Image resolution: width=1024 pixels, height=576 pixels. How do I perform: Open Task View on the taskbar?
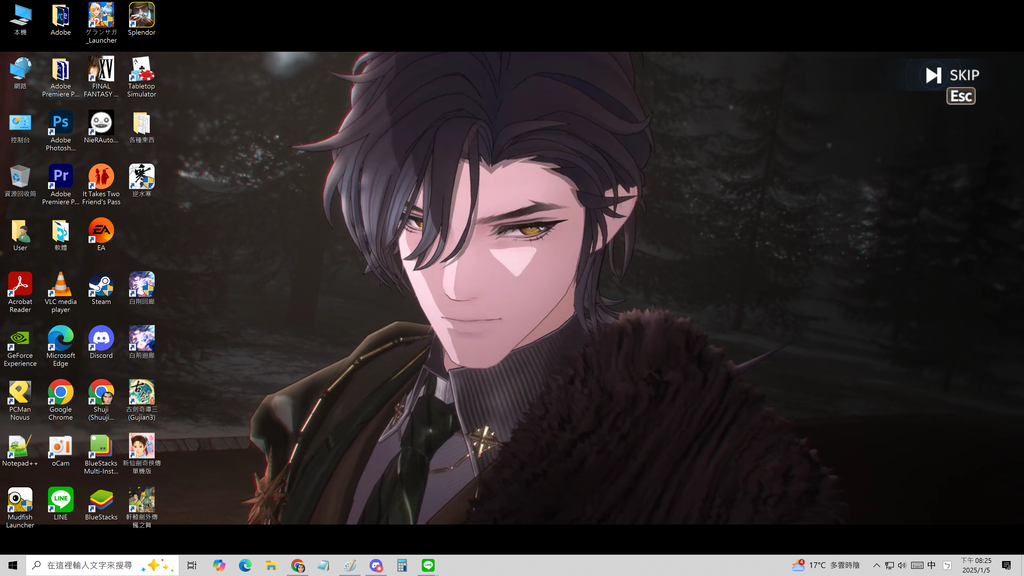(192, 566)
